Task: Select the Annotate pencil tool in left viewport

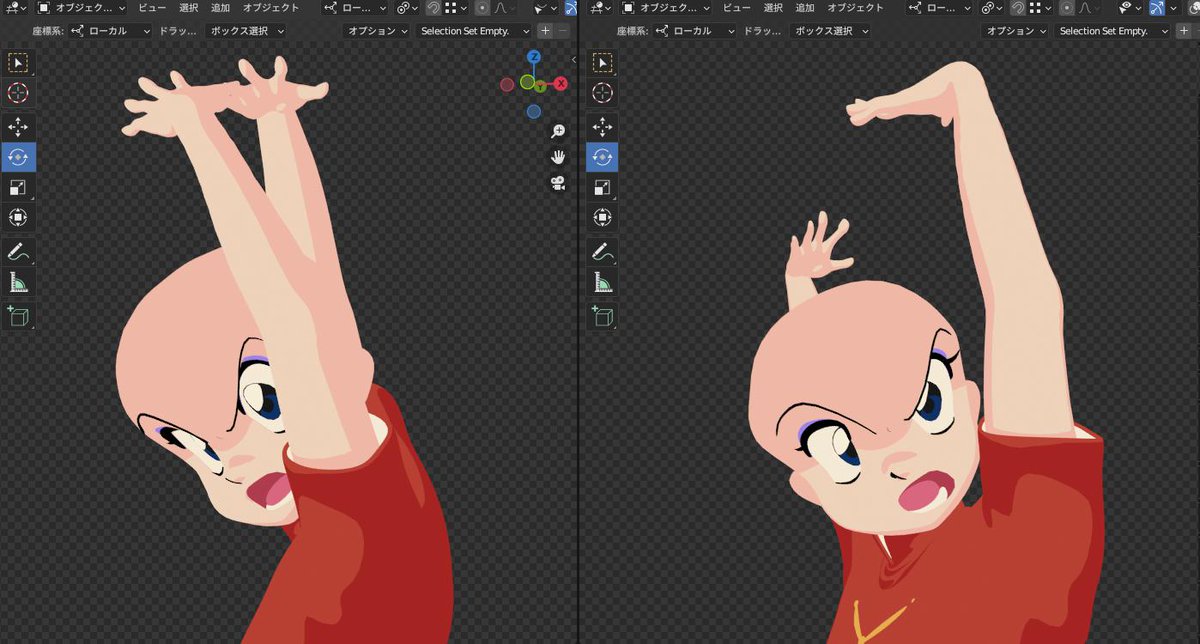Action: (x=18, y=251)
